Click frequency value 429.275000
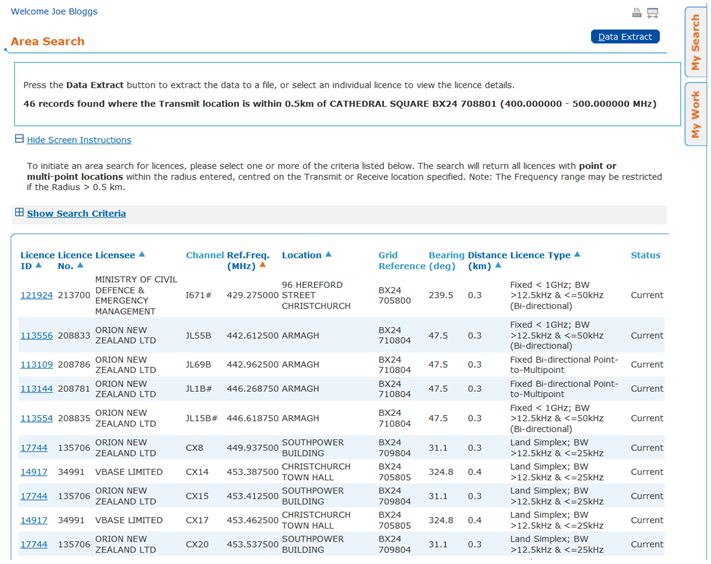Screen dimensions: 711x564 [x=253, y=296]
